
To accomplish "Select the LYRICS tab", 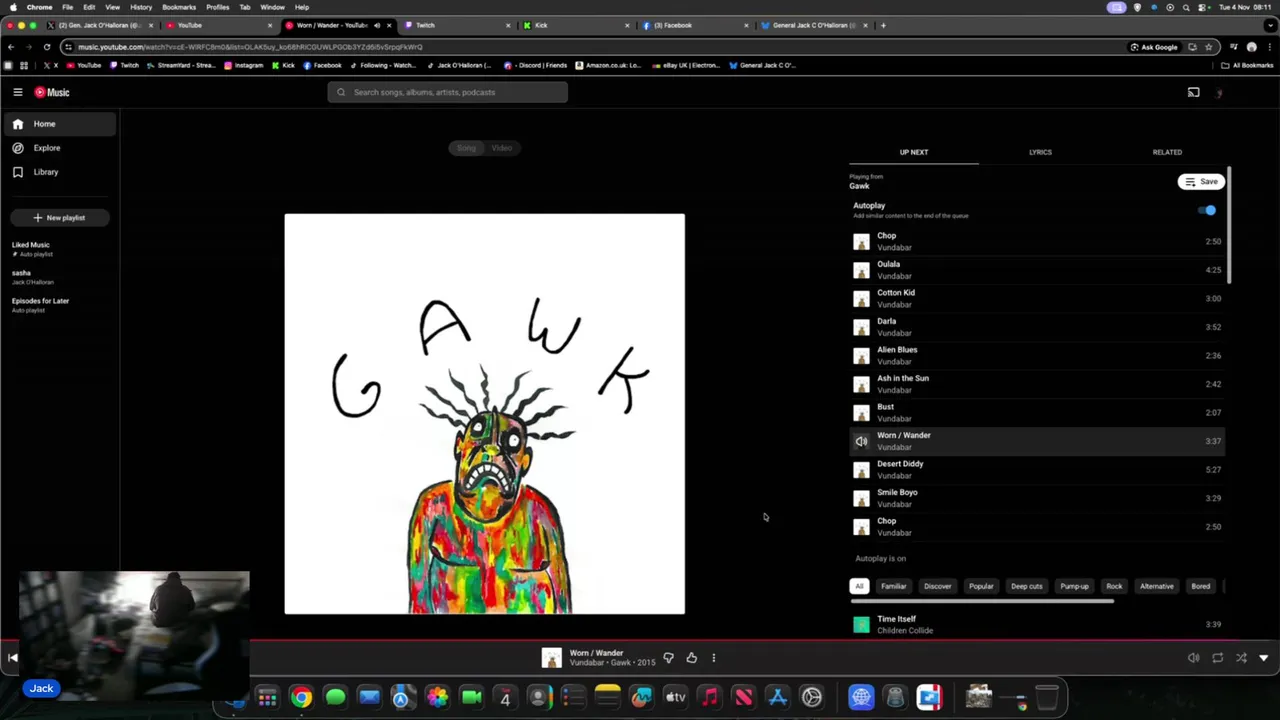I will point(1040,152).
